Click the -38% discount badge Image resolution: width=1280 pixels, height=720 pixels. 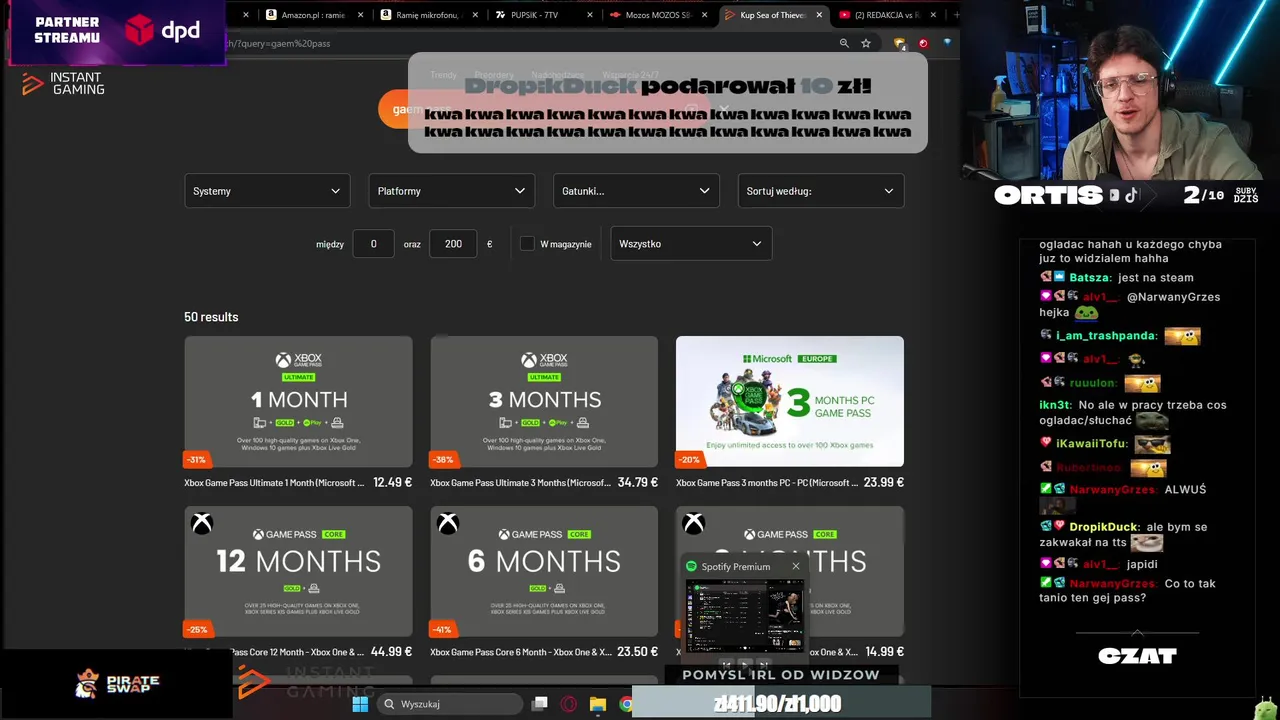443,460
